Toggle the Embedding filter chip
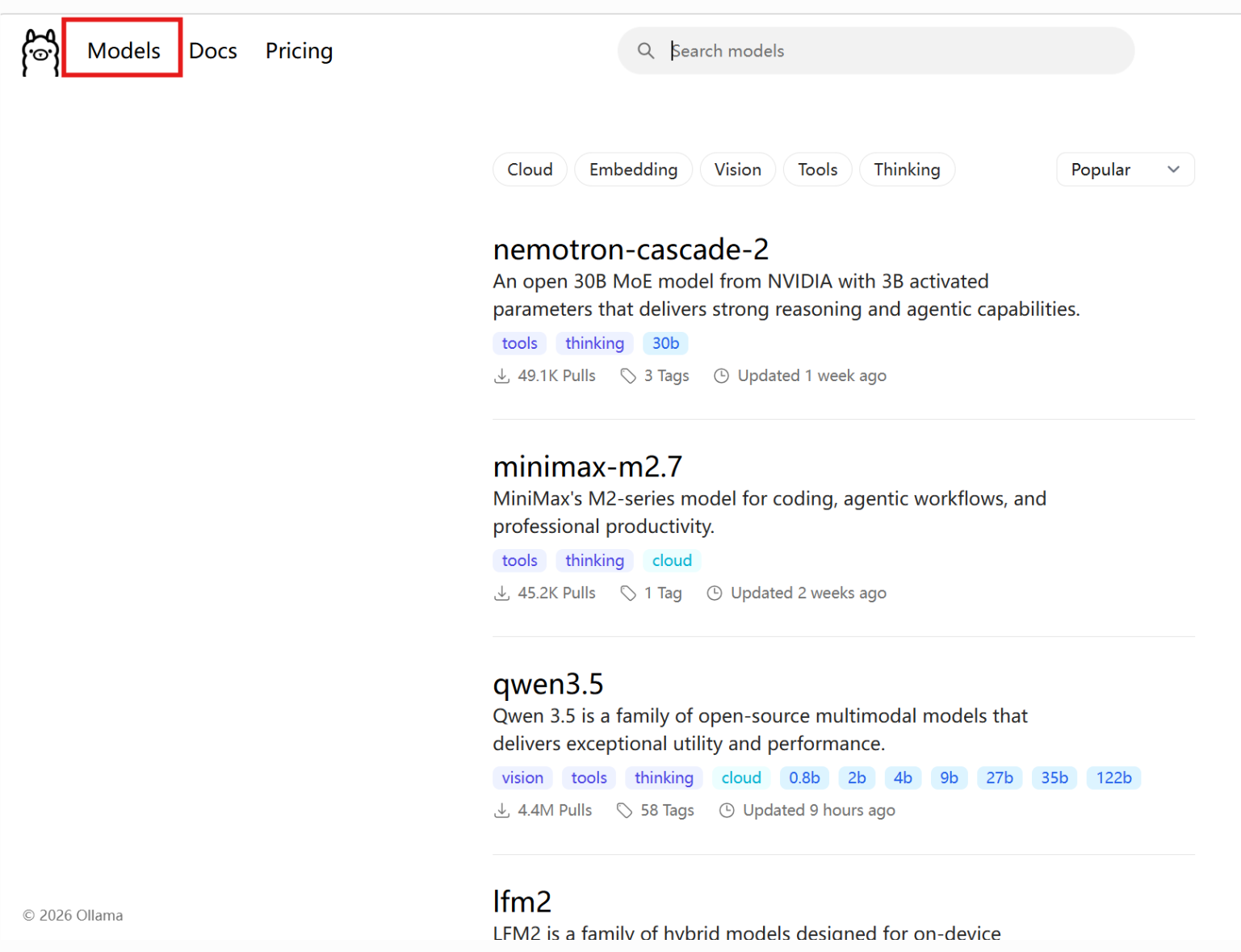The width and height of the screenshot is (1241, 952). tap(633, 170)
